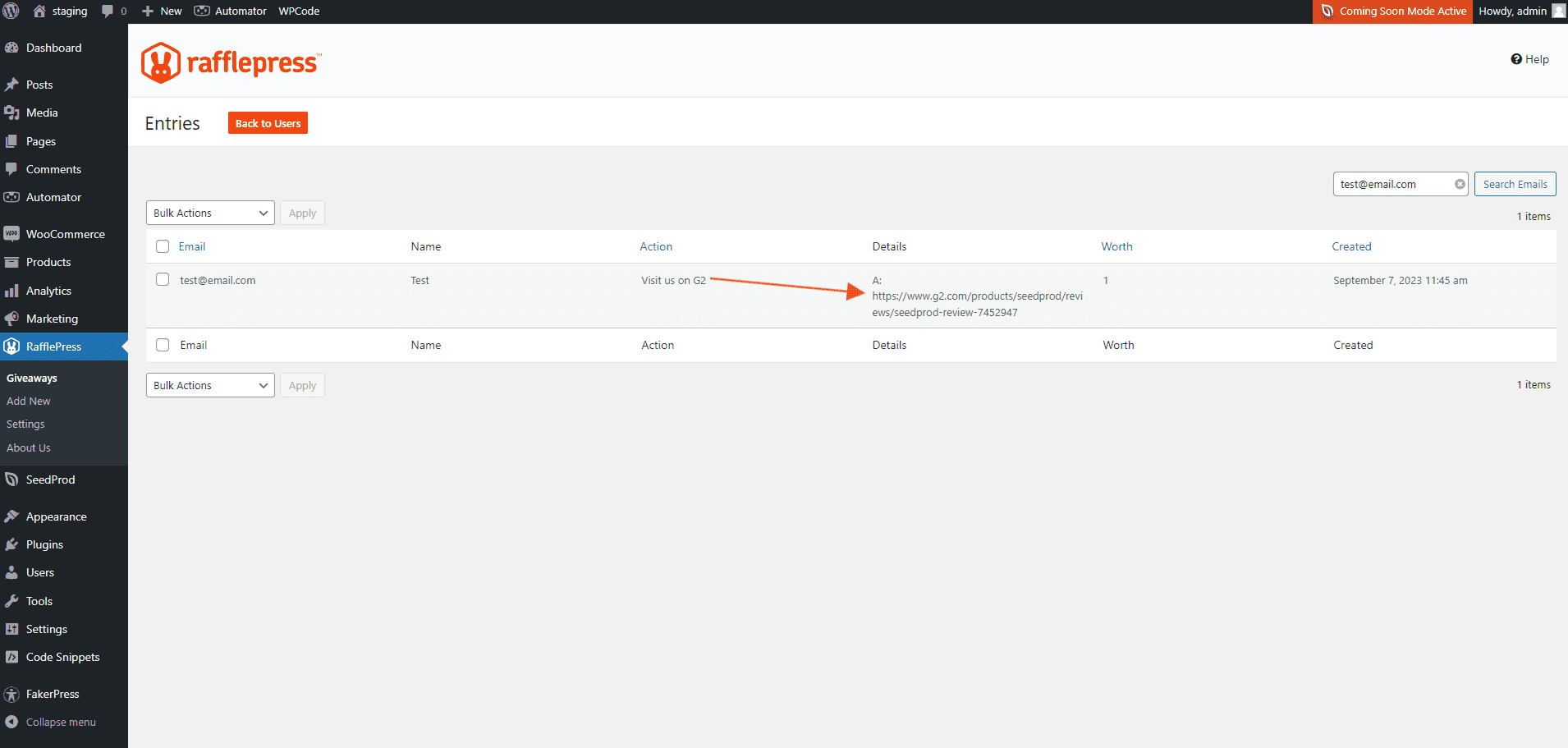Click the Marketing megaphone icon

(11, 319)
